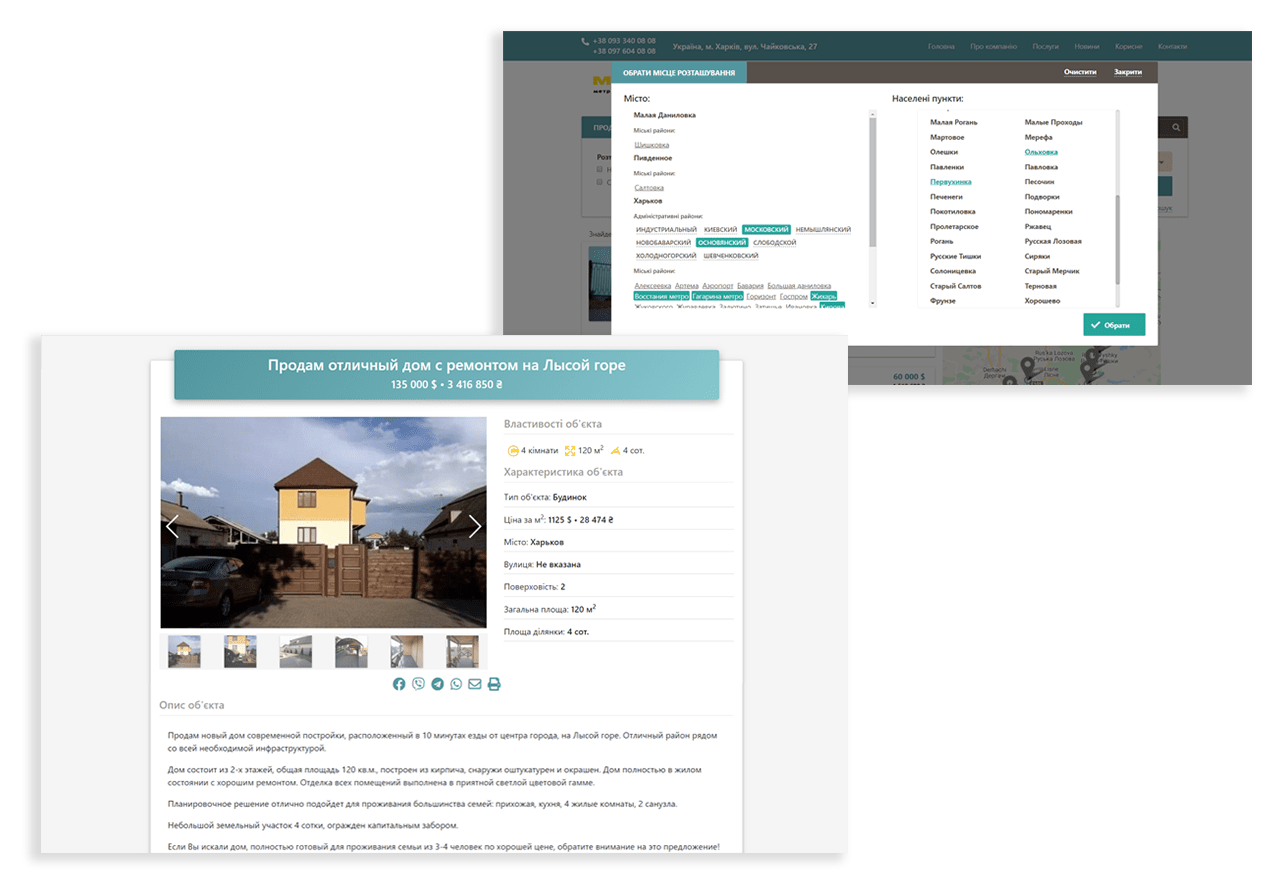
Task: Share listing on Facebook icon
Action: 399,684
